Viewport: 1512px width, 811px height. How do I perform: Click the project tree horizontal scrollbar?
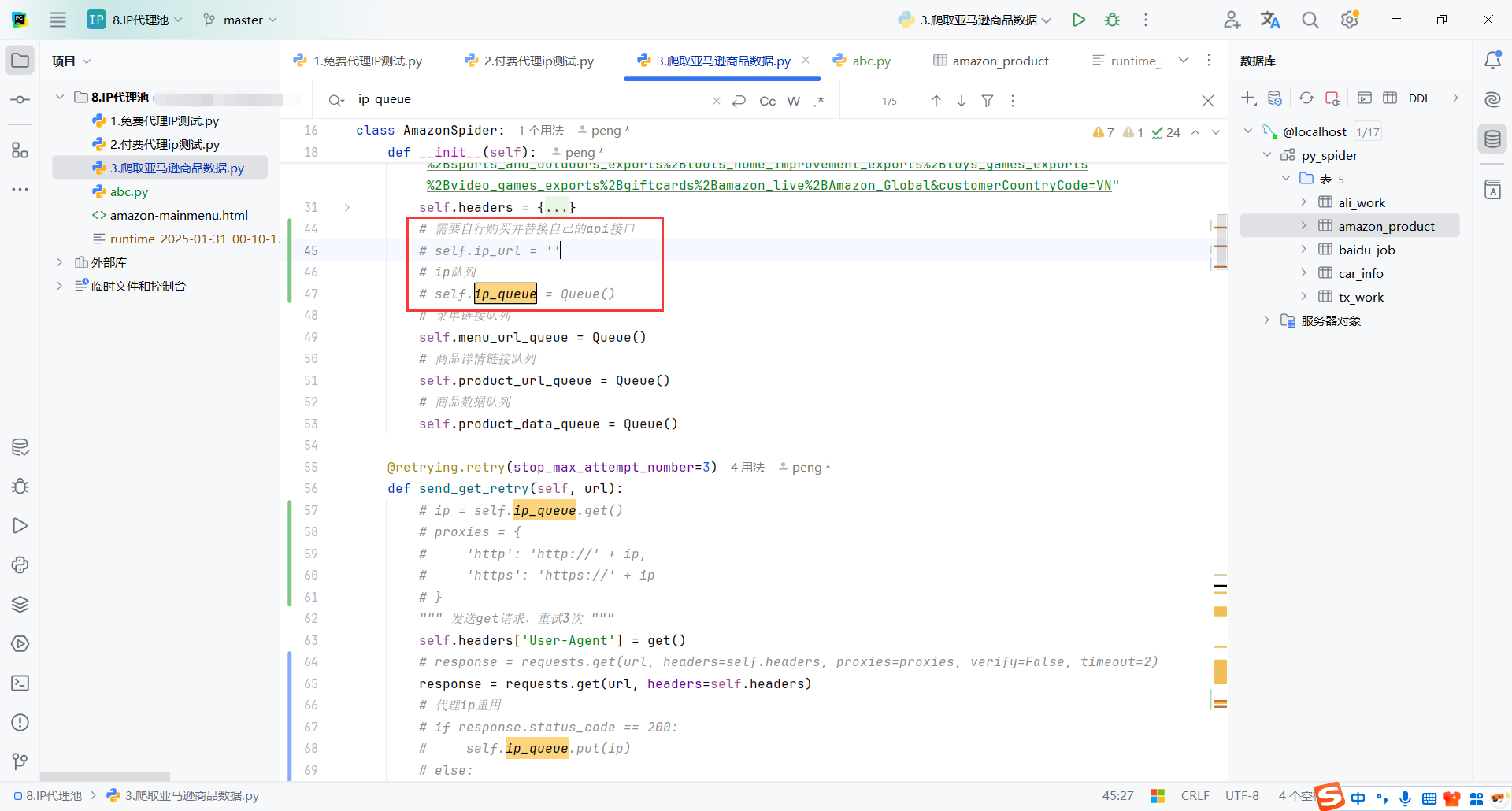point(105,776)
